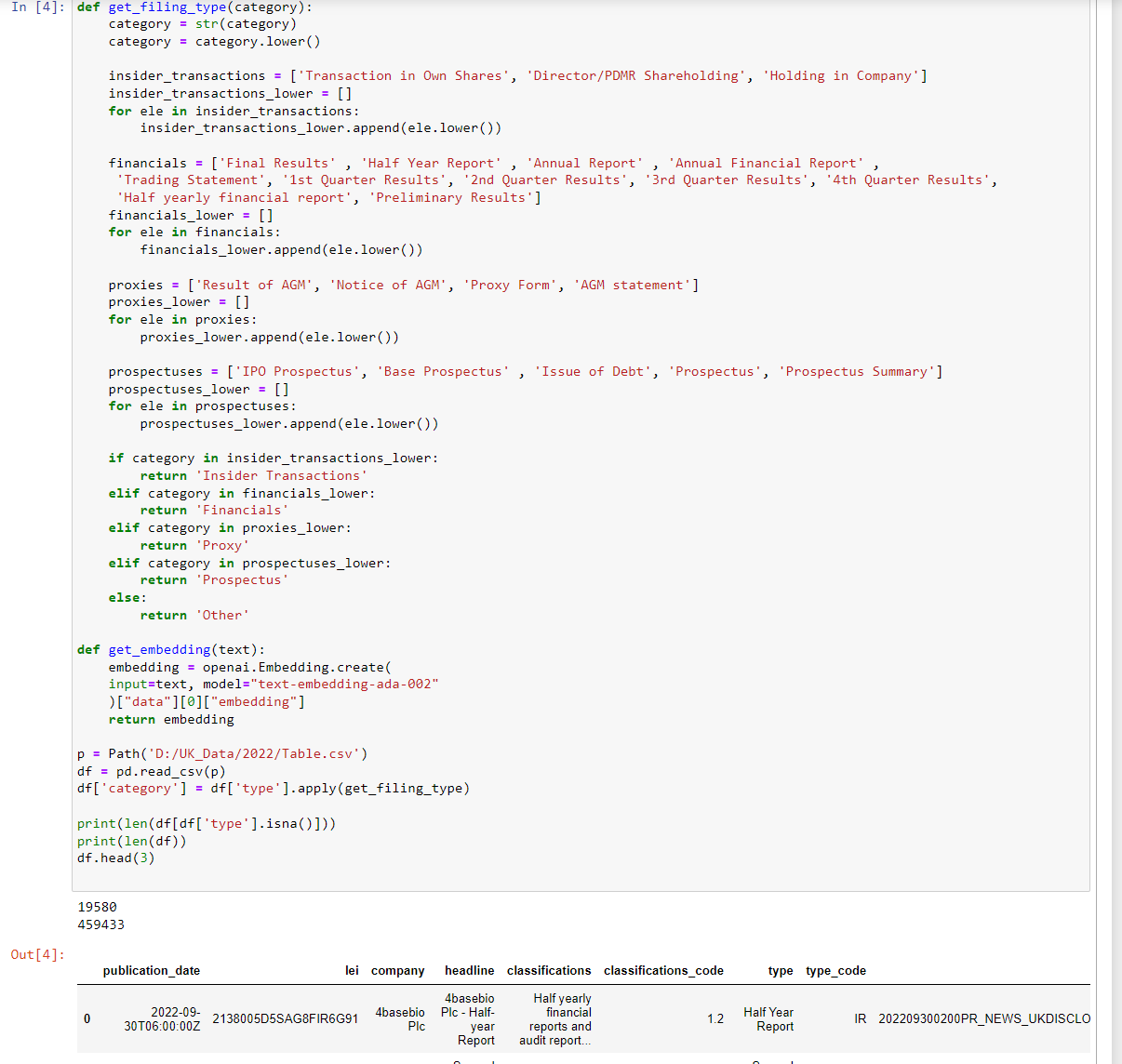Click the type_code column header
1122x1064 pixels.
click(x=835, y=970)
